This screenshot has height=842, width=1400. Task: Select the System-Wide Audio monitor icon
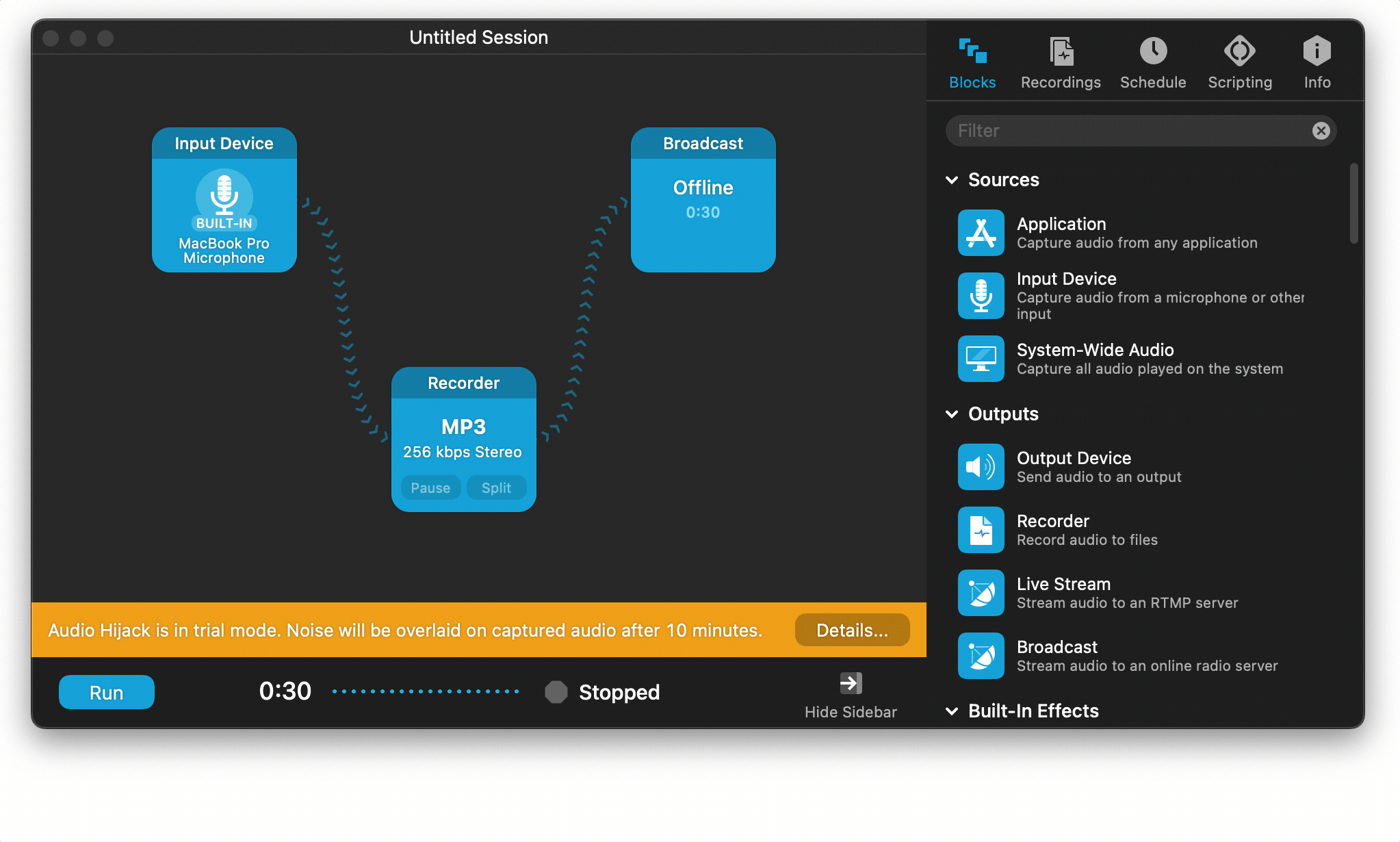click(x=981, y=359)
